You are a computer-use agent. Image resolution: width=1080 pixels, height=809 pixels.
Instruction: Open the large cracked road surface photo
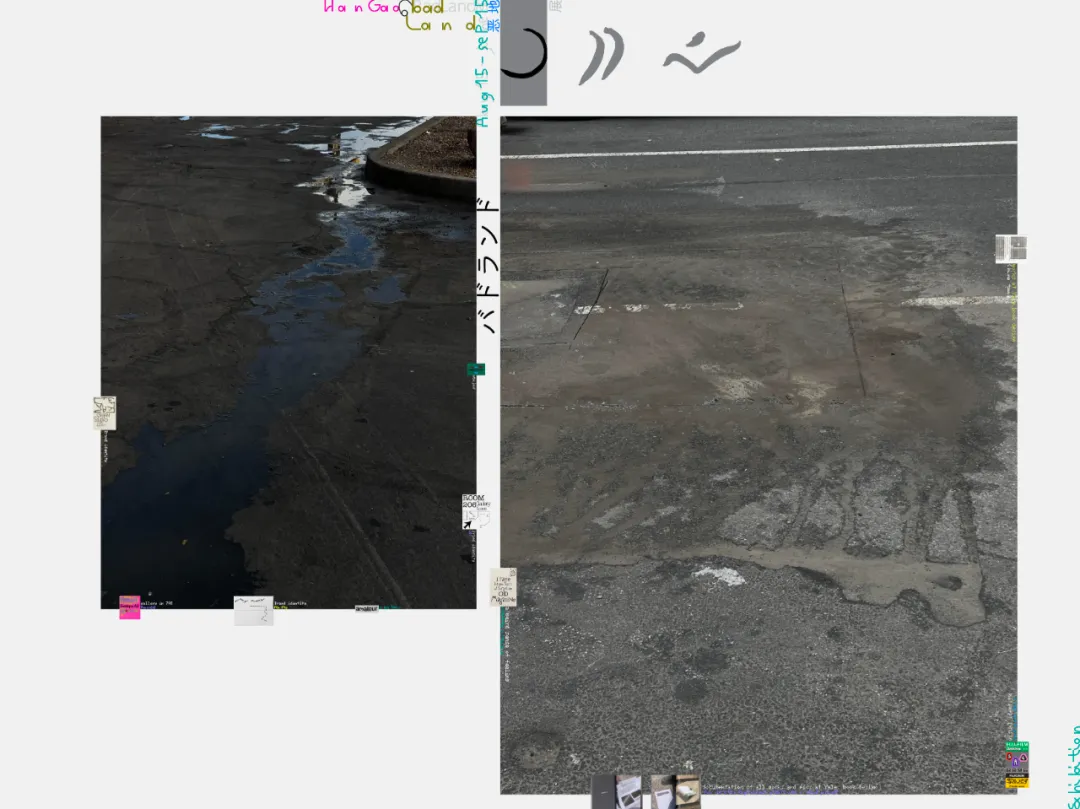758,455
